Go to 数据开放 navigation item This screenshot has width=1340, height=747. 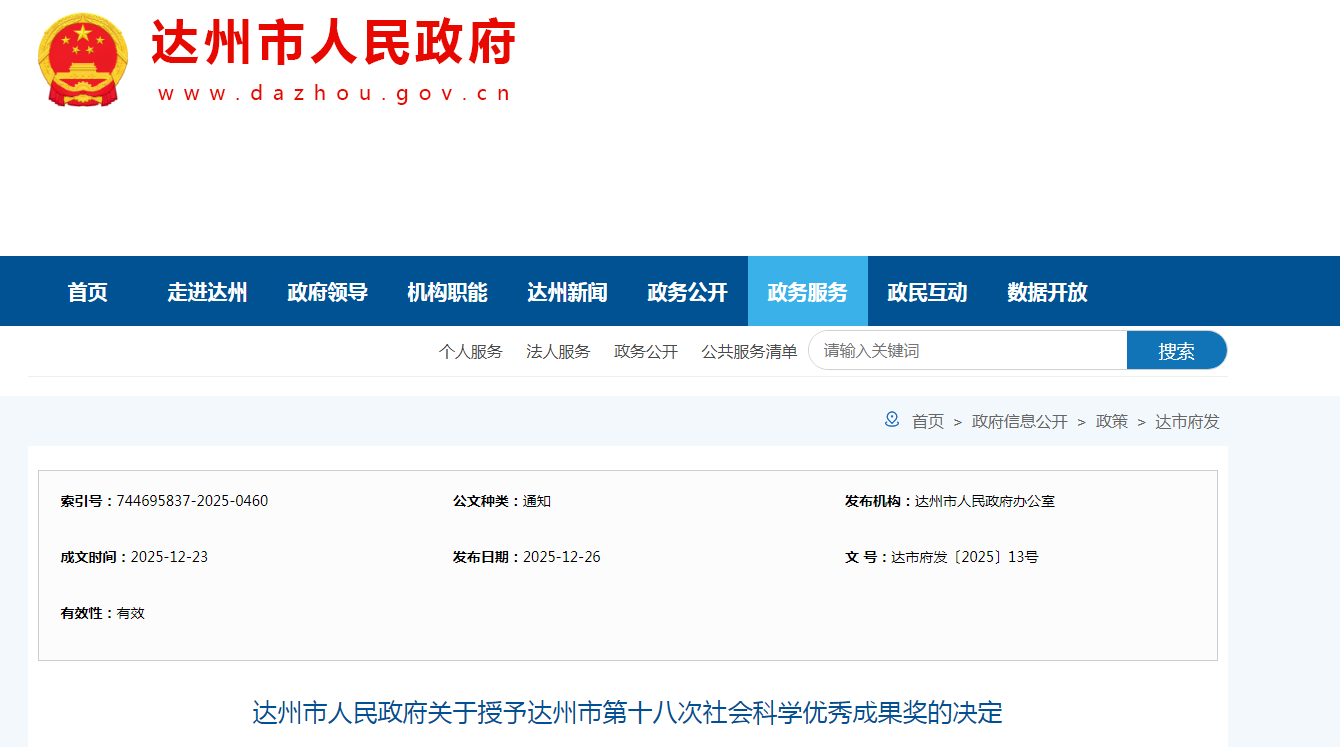pos(1047,292)
